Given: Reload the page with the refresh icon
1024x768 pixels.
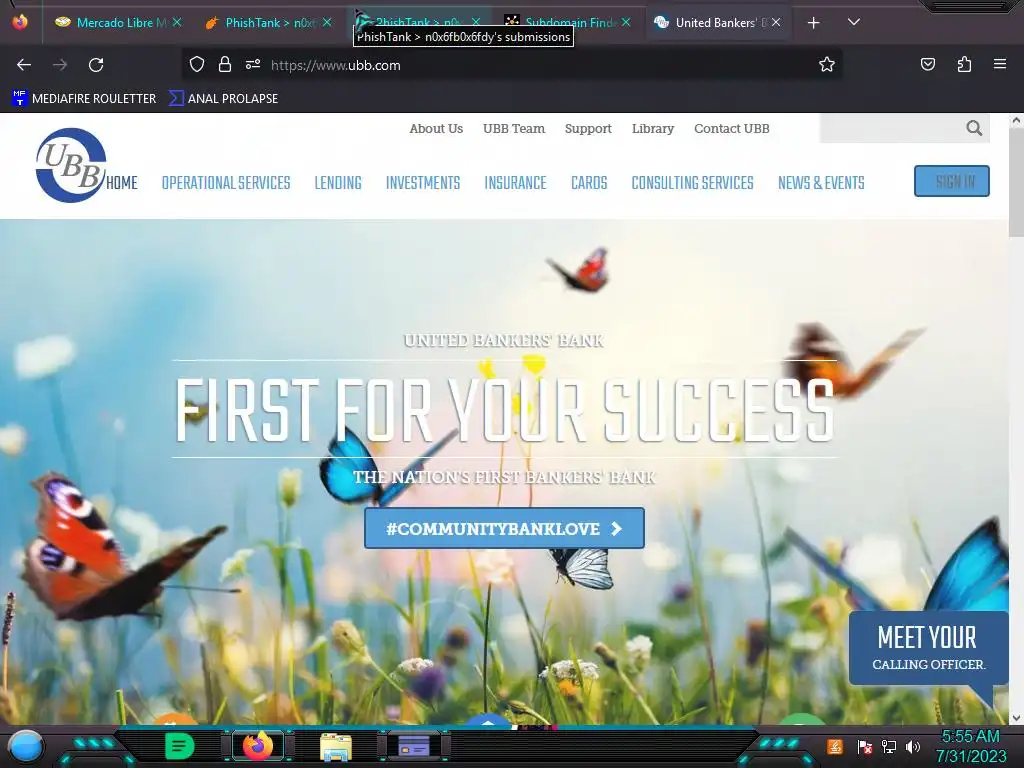Looking at the screenshot, I should click(x=96, y=65).
